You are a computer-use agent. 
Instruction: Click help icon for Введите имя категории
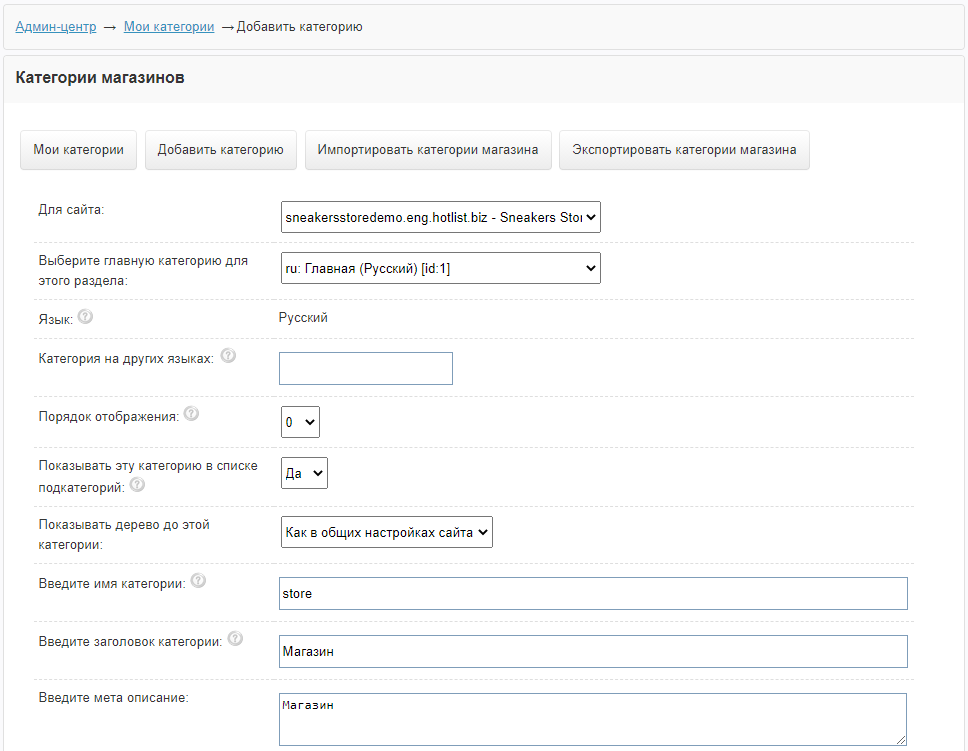pos(198,581)
